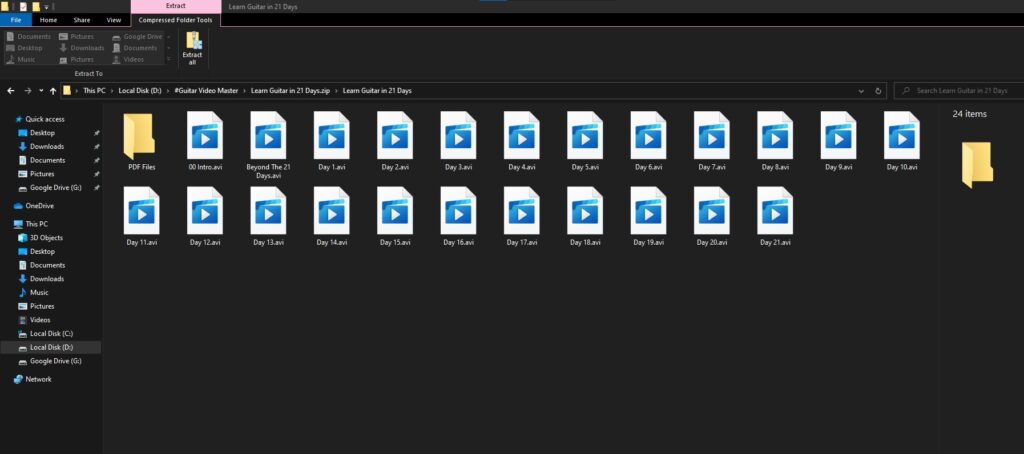
Task: Go back with the Back arrow
Action: pos(11,91)
